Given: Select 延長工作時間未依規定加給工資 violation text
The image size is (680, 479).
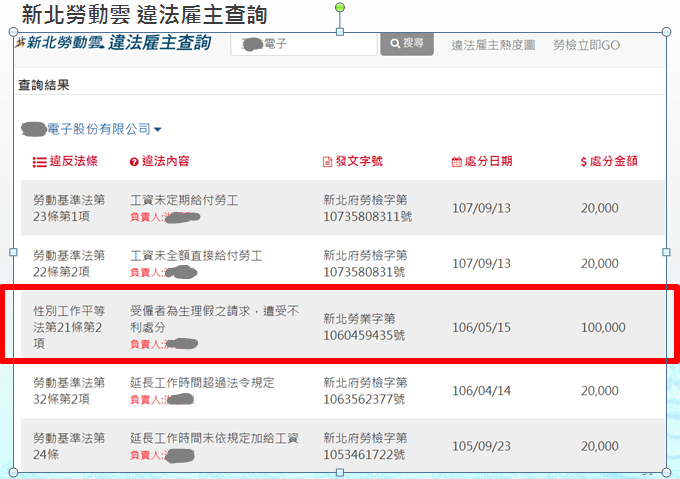Looking at the screenshot, I should 214,438.
